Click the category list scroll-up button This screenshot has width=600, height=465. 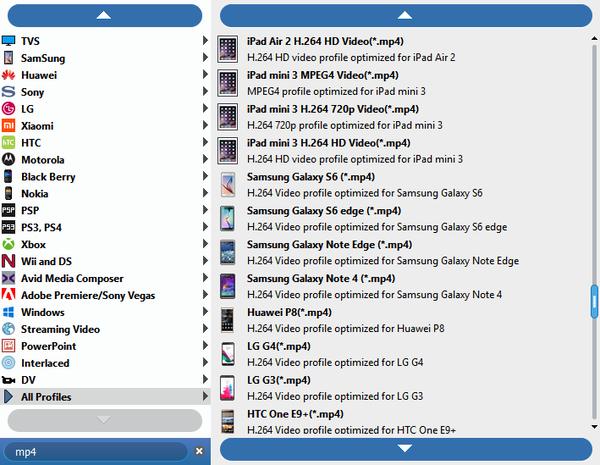pos(104,16)
